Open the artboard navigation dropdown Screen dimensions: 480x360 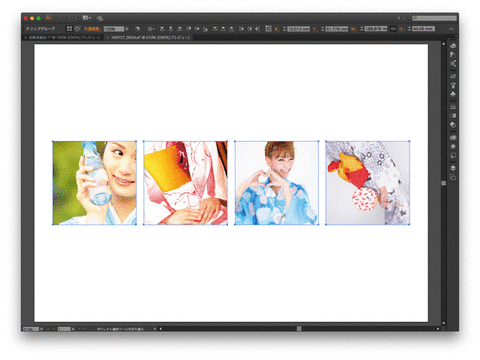pyautogui.click(x=73, y=329)
